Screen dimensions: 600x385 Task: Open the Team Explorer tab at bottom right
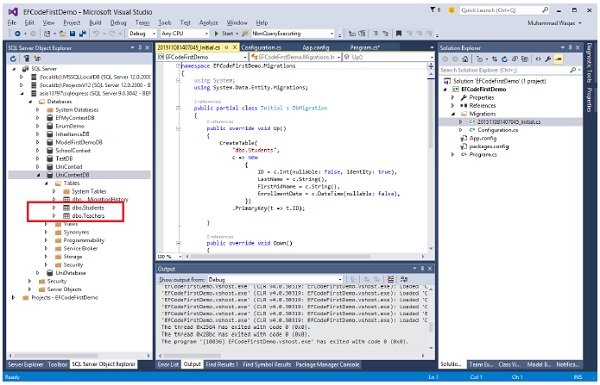pos(481,364)
